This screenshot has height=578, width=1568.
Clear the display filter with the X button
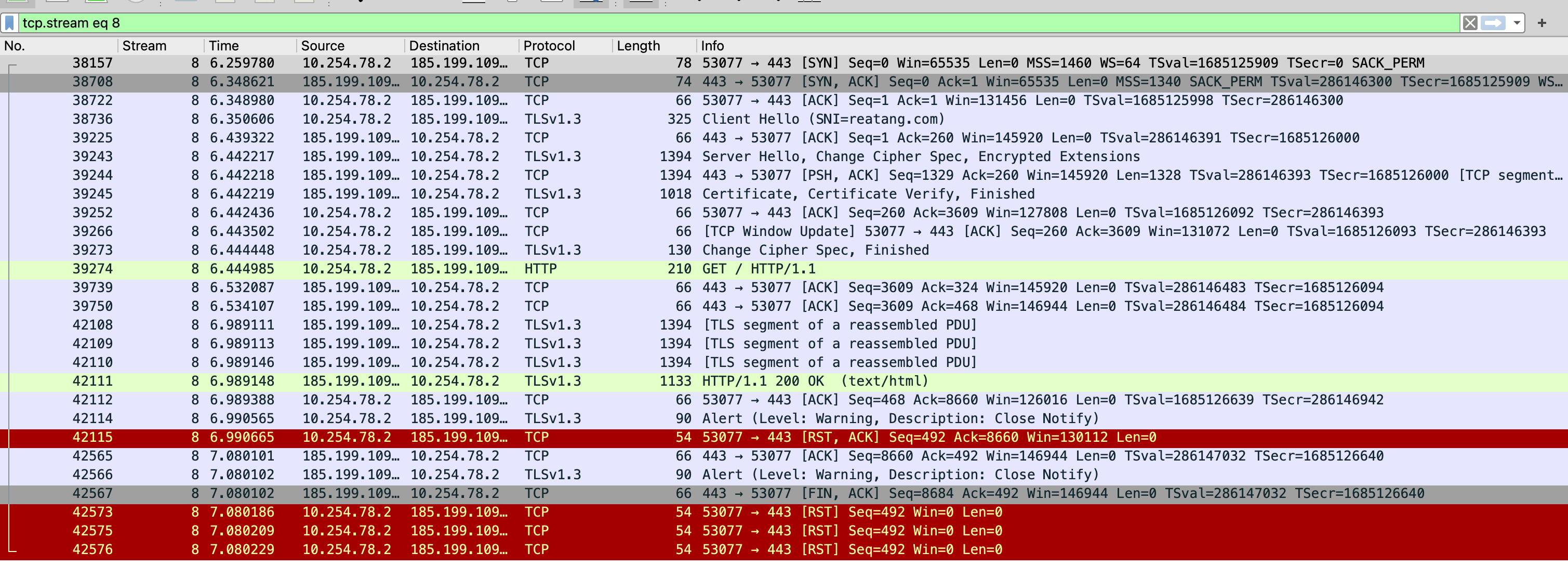click(x=1470, y=23)
